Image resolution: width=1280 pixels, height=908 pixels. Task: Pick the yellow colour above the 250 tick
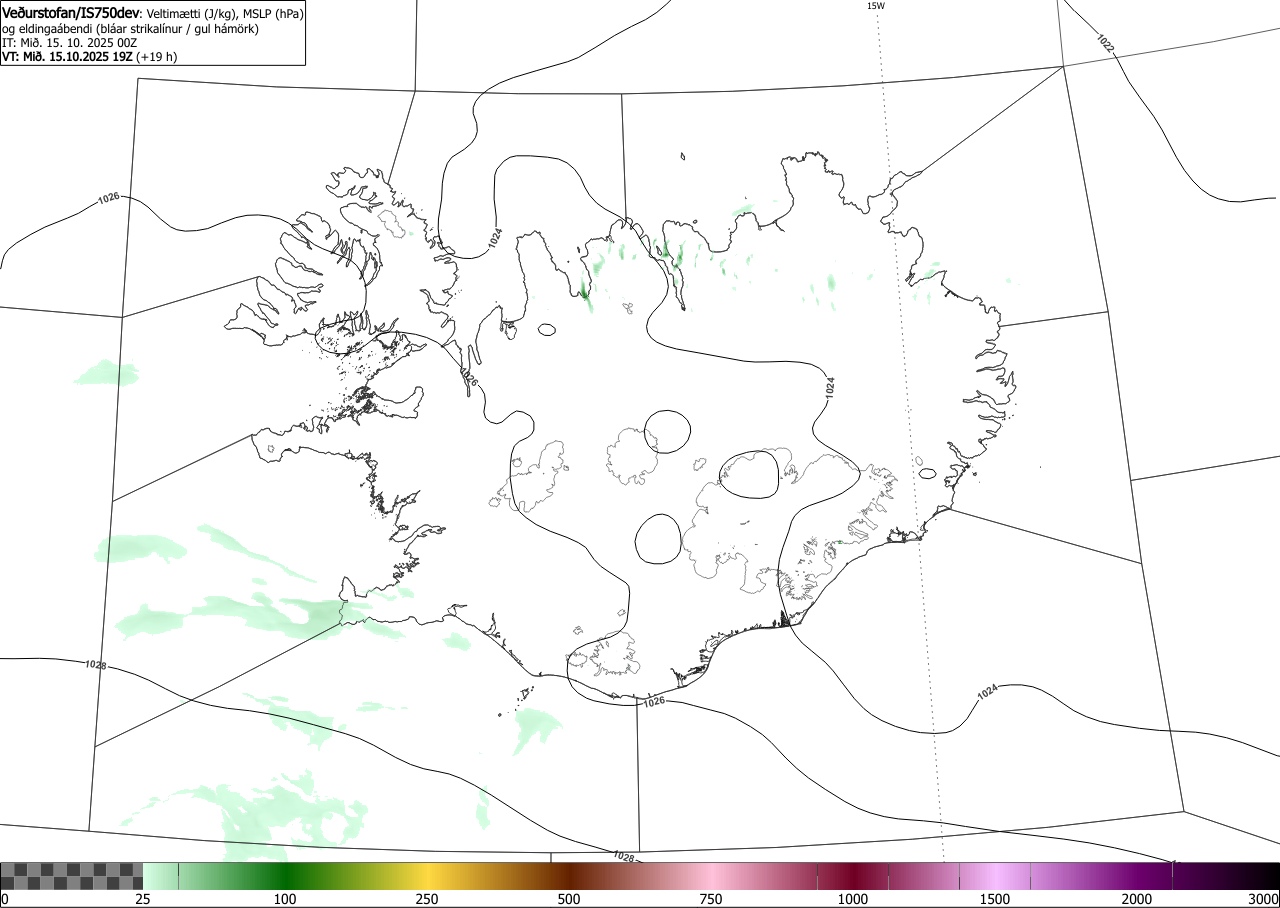click(427, 876)
